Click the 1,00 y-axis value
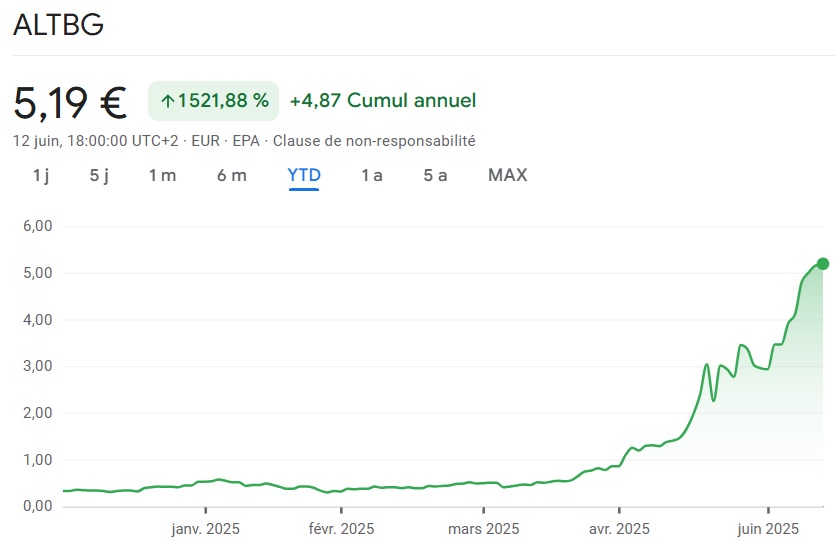 tap(38, 460)
